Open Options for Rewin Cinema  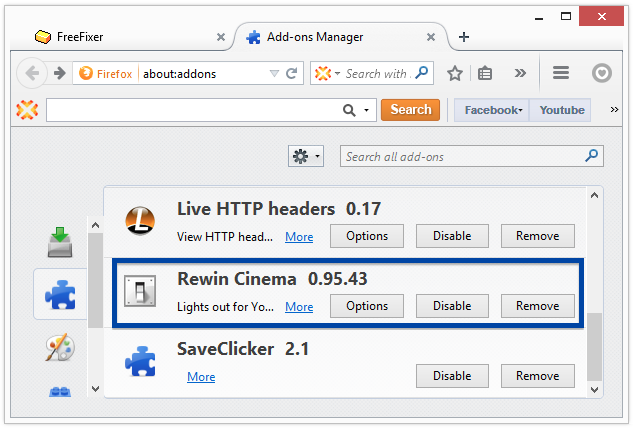click(367, 306)
